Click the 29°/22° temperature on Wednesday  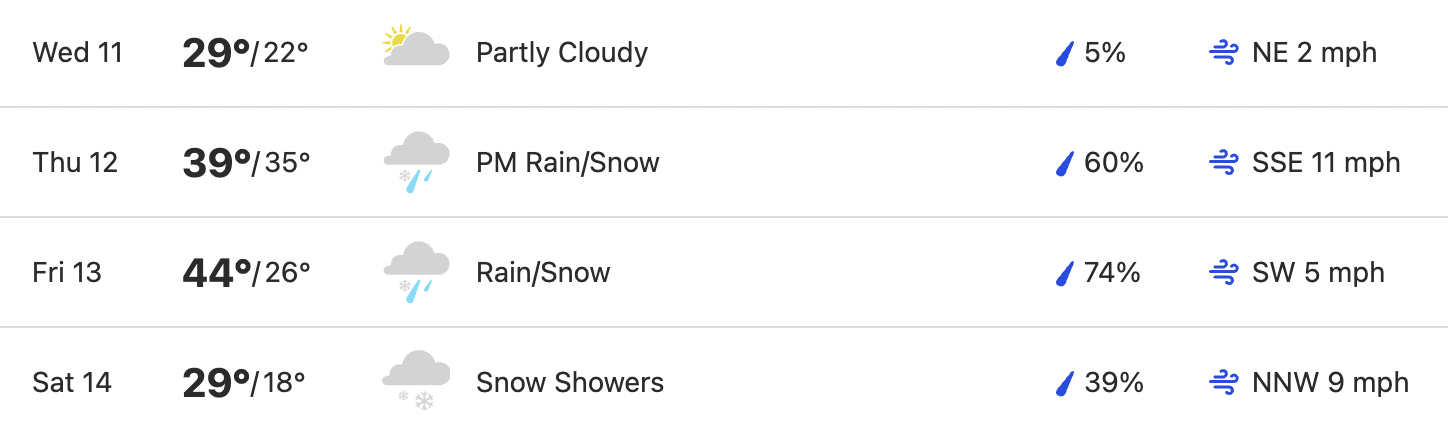(245, 53)
